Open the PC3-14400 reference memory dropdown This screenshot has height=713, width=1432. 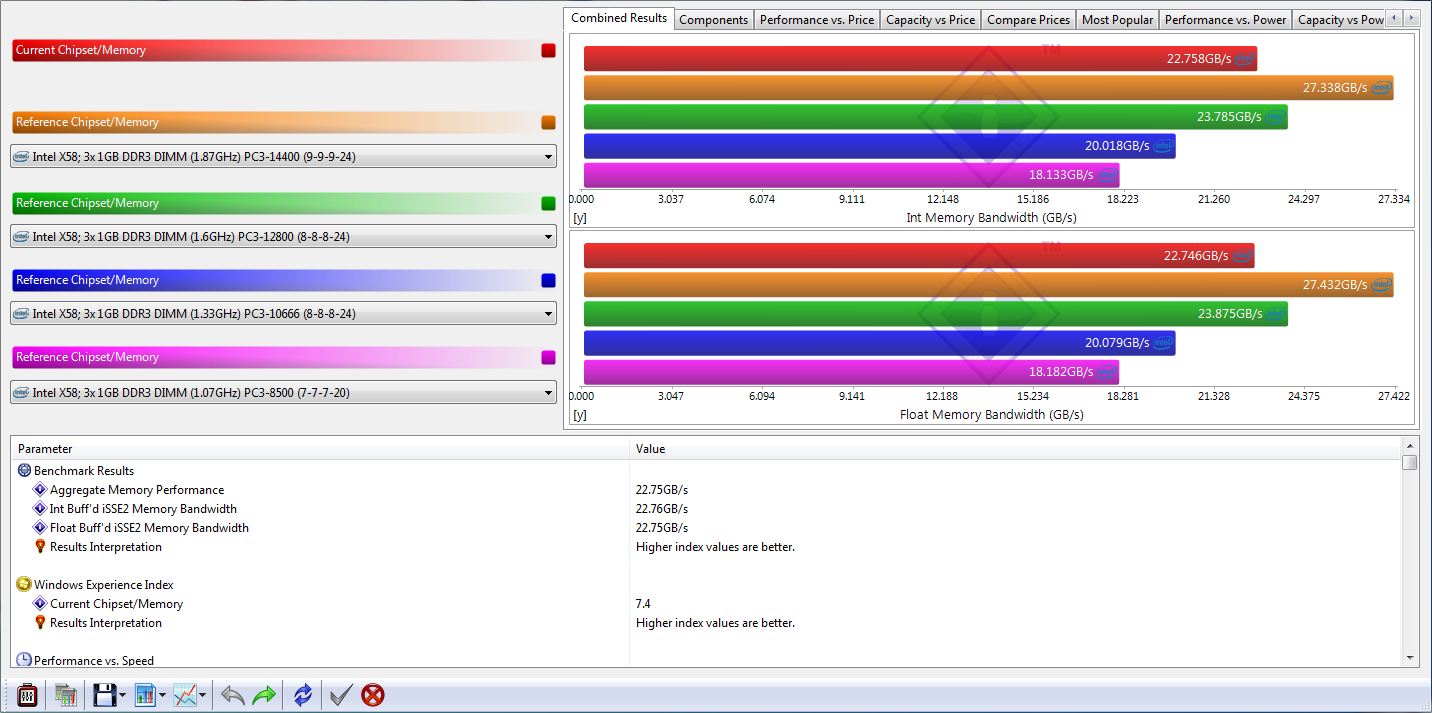point(283,156)
